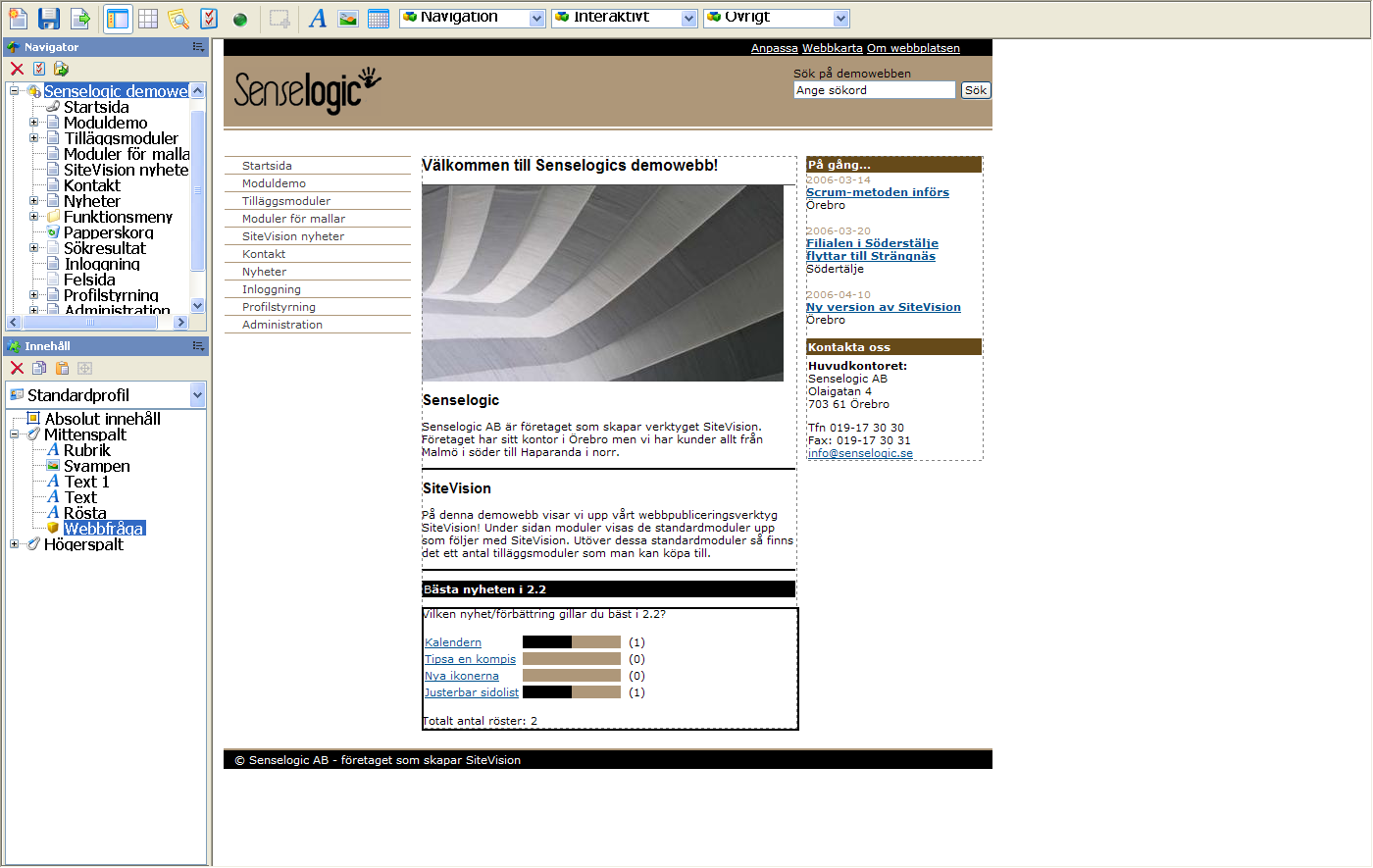Viewport: 1373px width, 868px height.
Task: Toggle the layout panel view button
Action: 118,18
